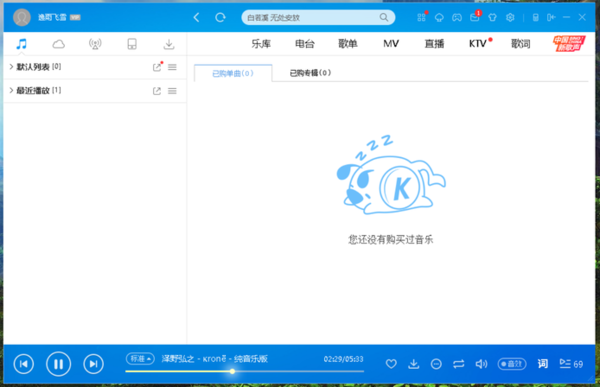Open the game controller icon

coord(457,18)
